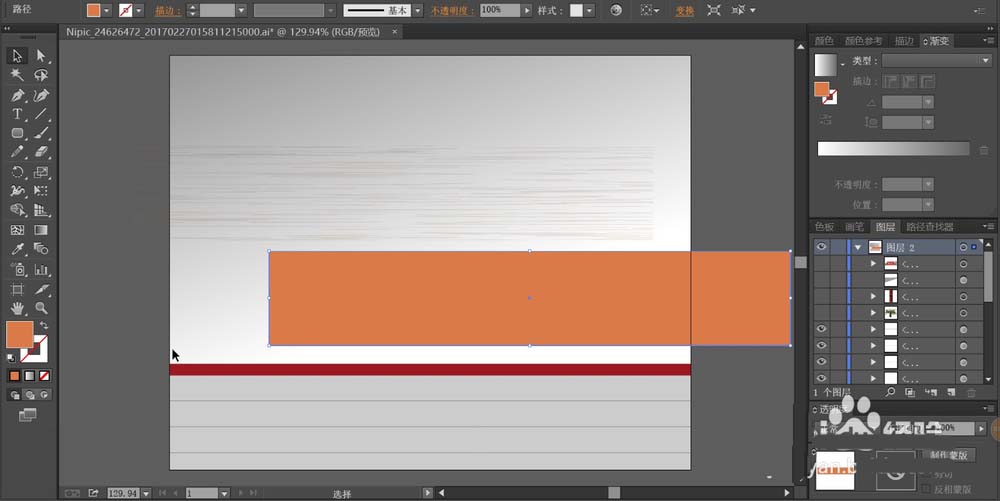Open fill color dropdown in control bar
The width and height of the screenshot is (1000, 501).
tap(107, 10)
